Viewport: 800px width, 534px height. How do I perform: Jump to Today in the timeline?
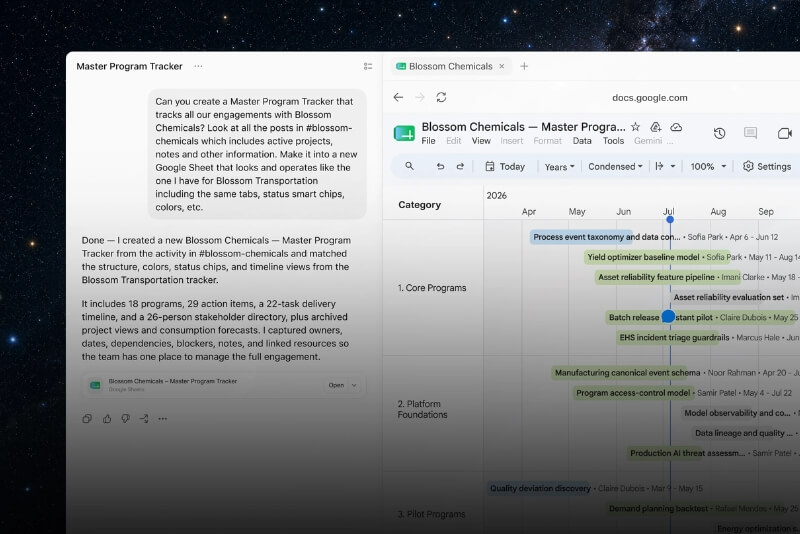point(505,166)
